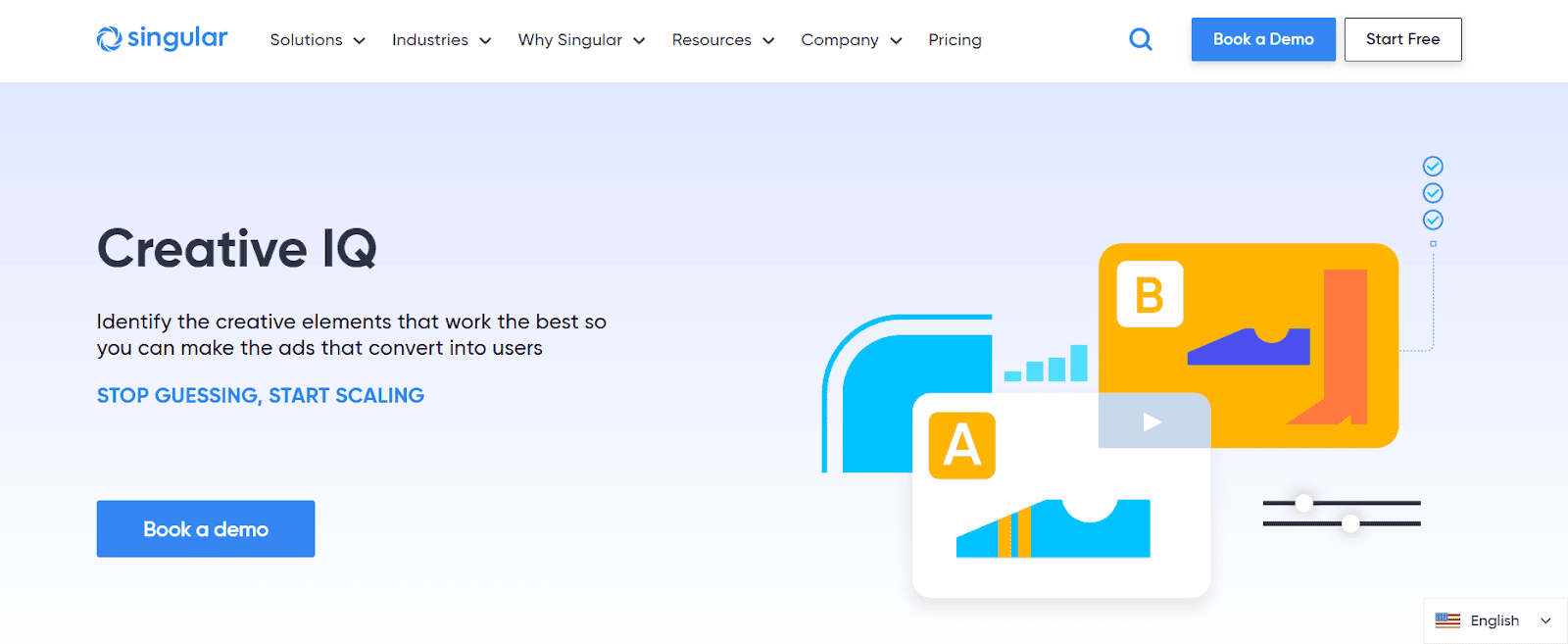1568x644 pixels.
Task: Click the orange 'A' variant badge
Action: click(961, 445)
